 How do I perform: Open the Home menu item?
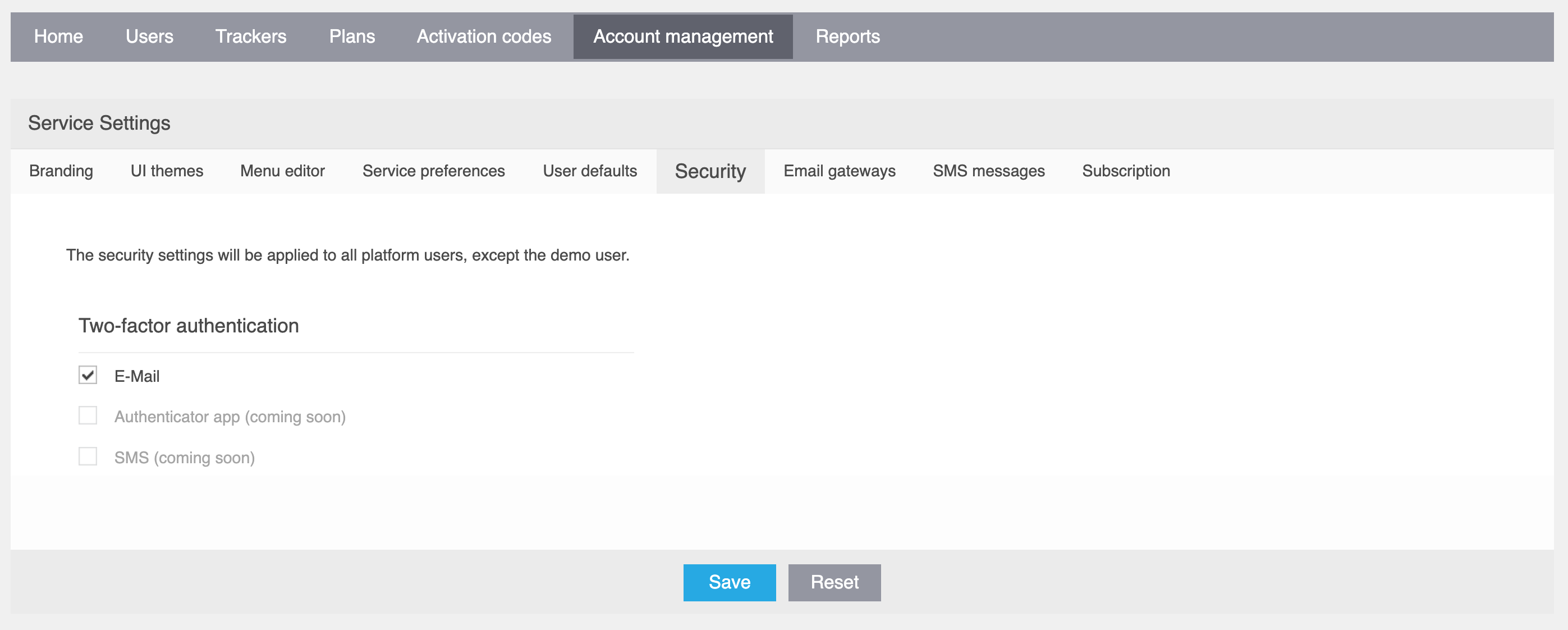58,36
